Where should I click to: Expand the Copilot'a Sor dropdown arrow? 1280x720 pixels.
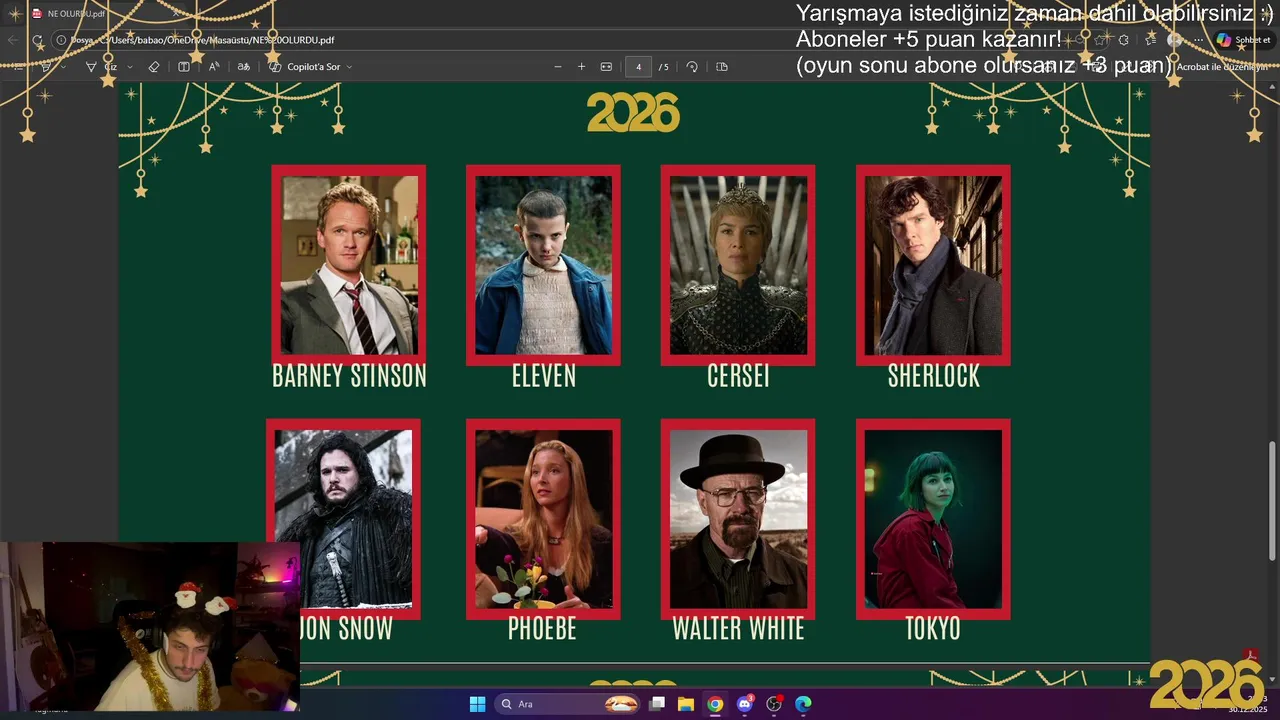[x=349, y=67]
